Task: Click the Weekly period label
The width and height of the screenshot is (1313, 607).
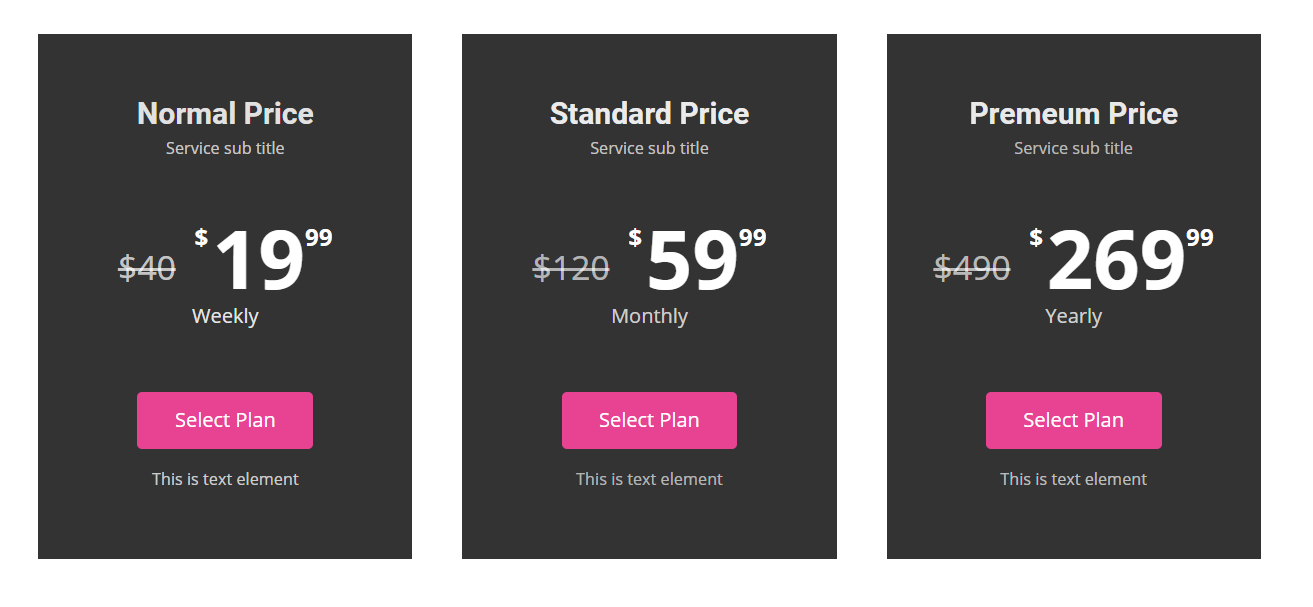Action: point(225,316)
